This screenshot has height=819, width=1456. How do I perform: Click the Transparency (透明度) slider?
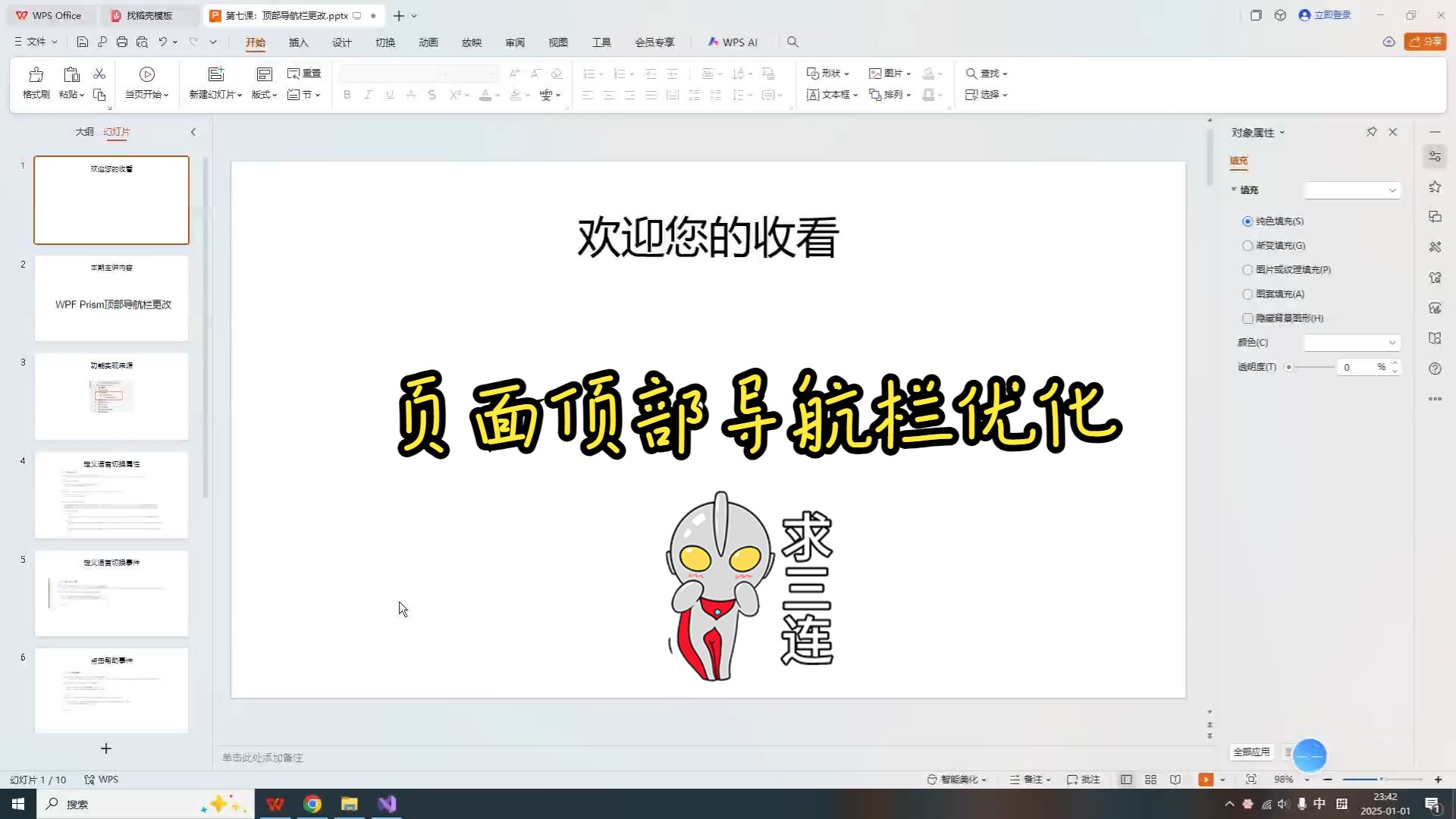click(1310, 367)
